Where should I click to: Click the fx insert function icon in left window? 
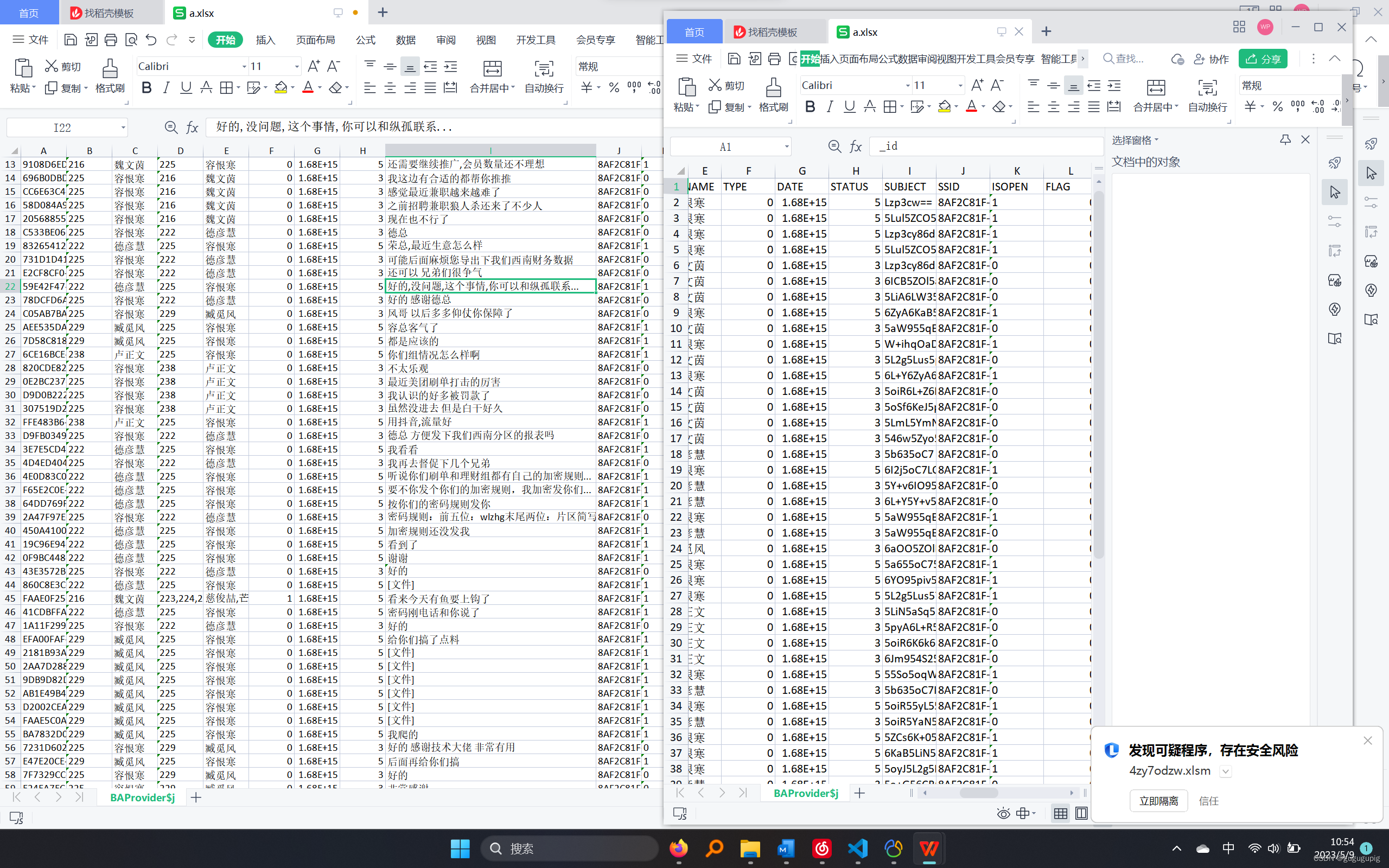pyautogui.click(x=192, y=127)
